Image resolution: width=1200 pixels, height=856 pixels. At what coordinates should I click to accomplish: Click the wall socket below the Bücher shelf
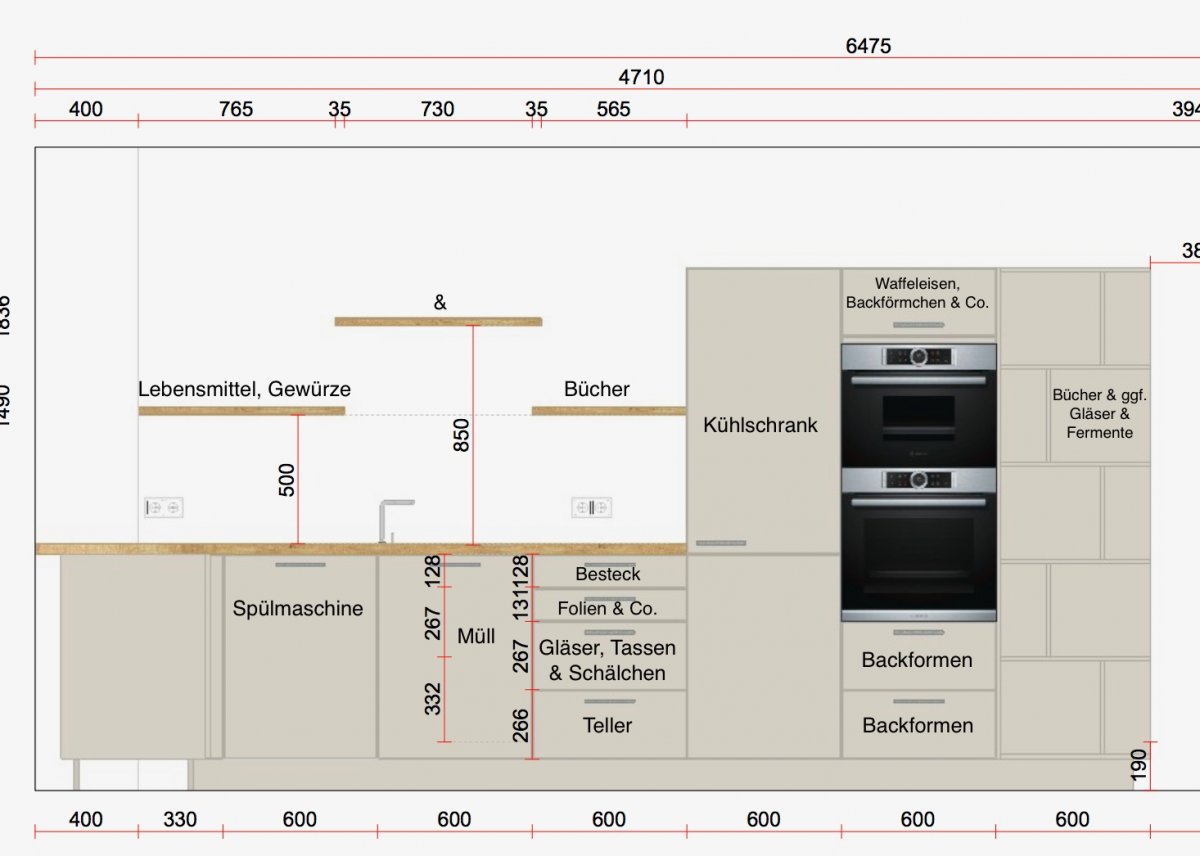click(591, 508)
